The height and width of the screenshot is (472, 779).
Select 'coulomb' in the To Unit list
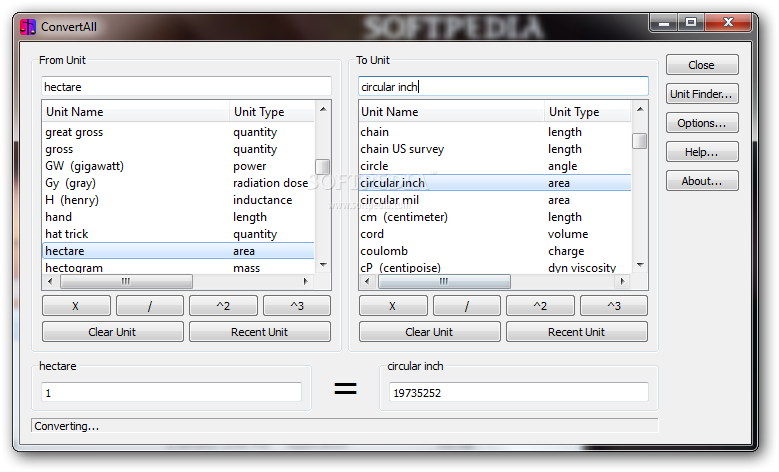(x=495, y=251)
